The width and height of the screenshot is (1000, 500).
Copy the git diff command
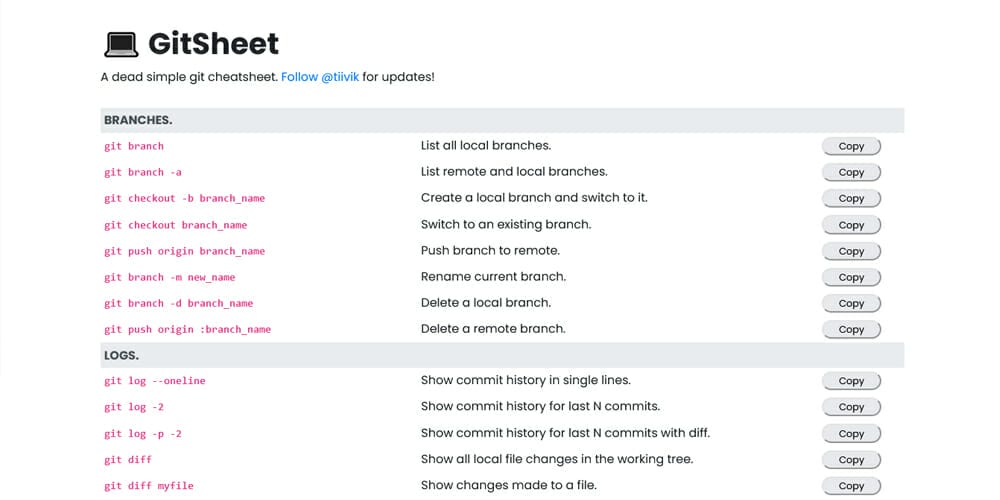tap(851, 460)
